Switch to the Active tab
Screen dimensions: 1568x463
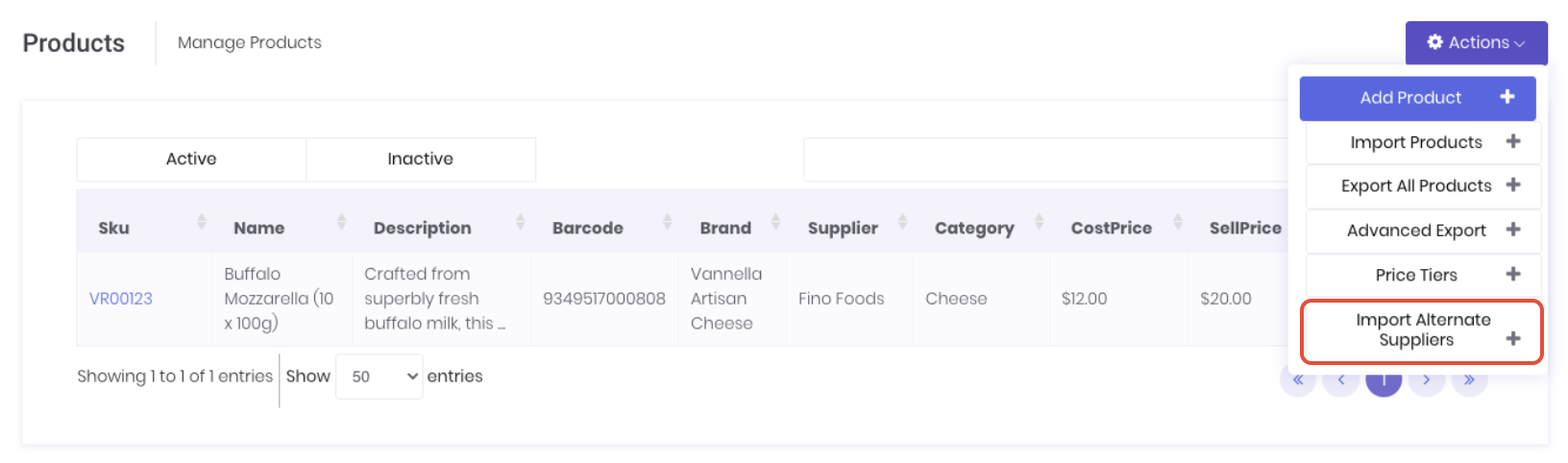click(x=191, y=159)
